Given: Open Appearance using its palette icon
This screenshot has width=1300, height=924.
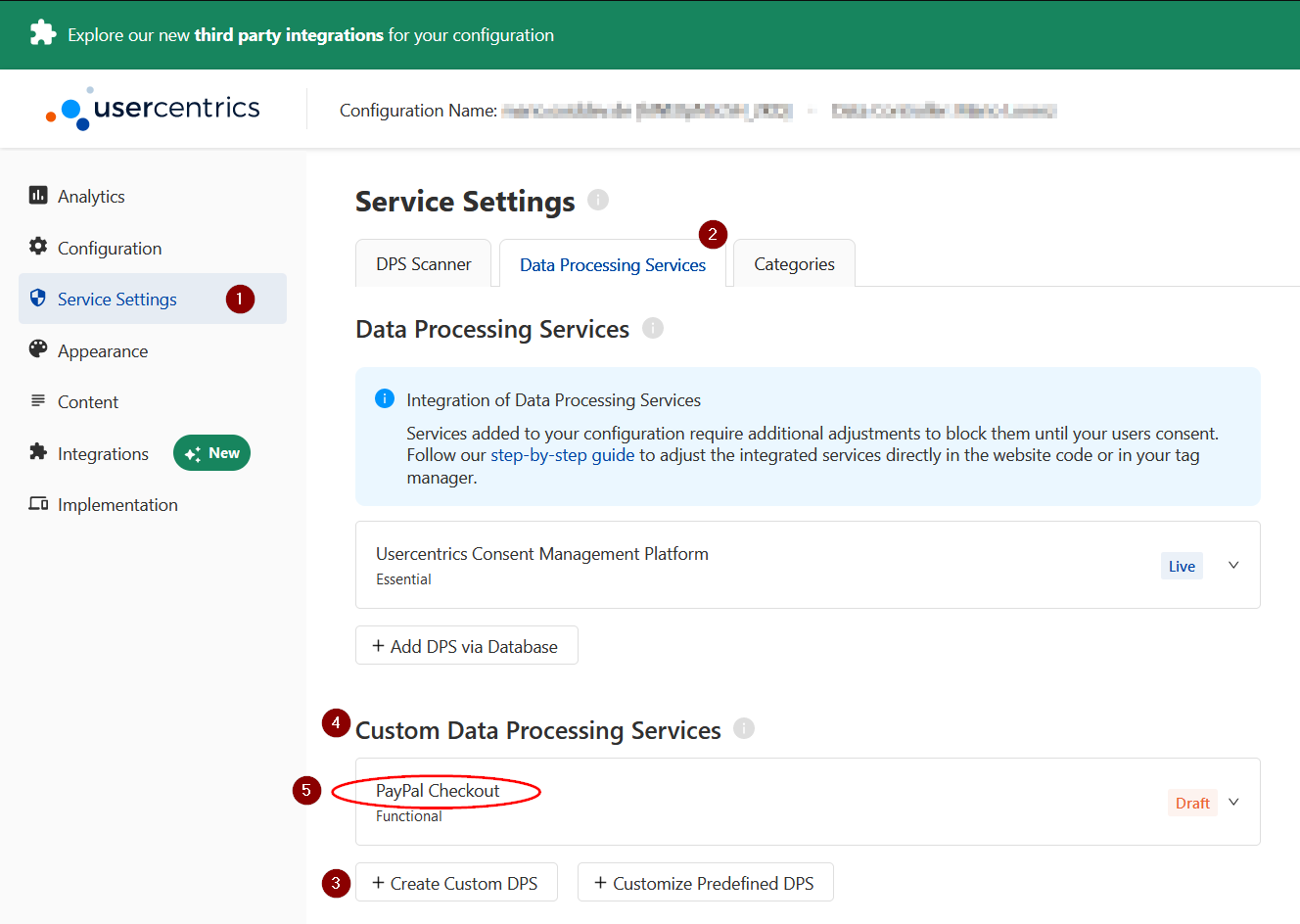Looking at the screenshot, I should 38,350.
